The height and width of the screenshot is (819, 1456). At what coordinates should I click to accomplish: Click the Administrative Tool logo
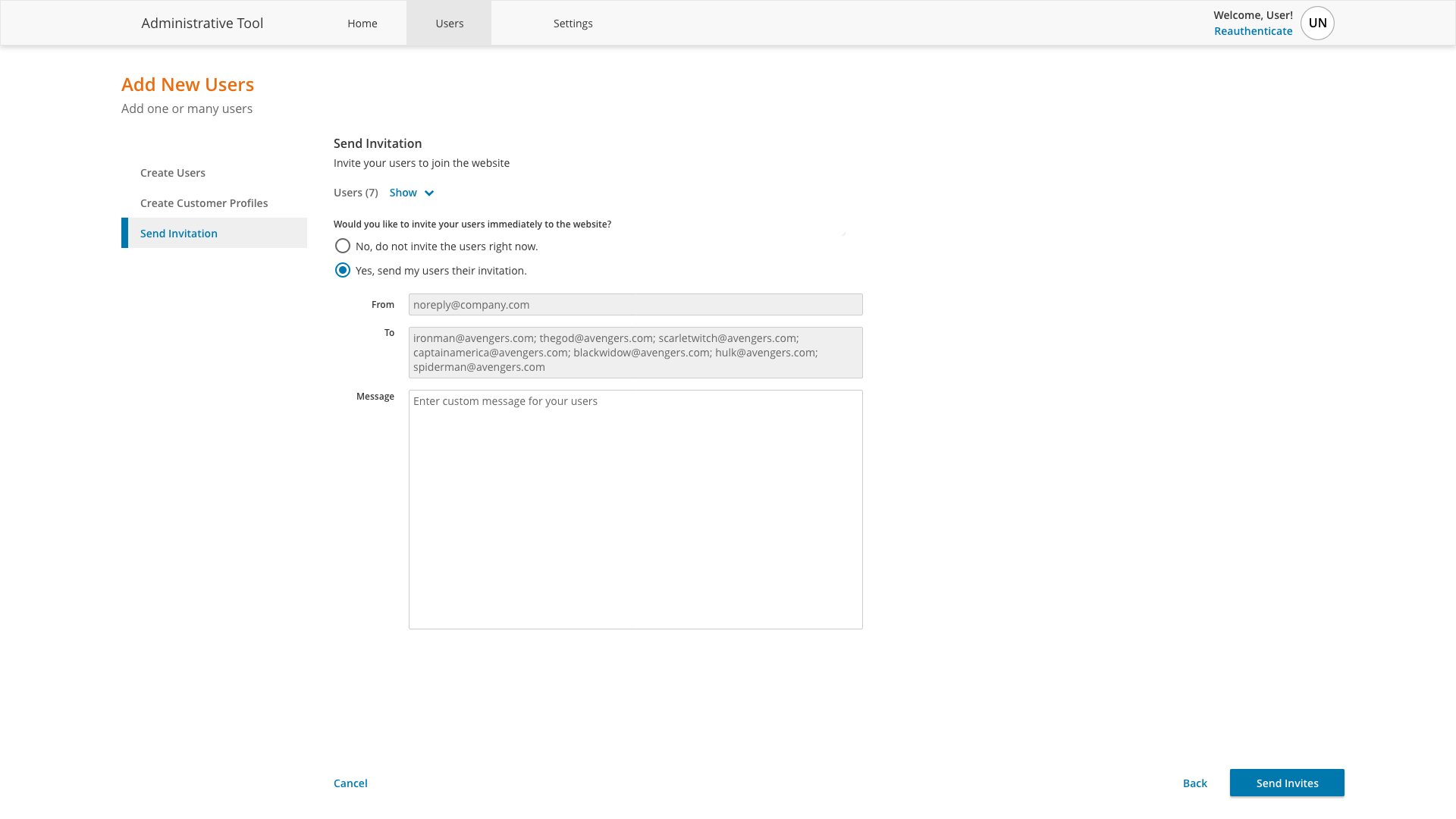click(202, 23)
